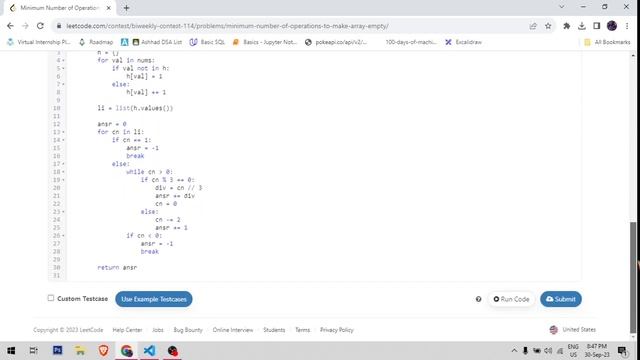Open Task View on the taskbar
Image resolution: width=640 pixels, height=360 pixels.
(x=33, y=351)
